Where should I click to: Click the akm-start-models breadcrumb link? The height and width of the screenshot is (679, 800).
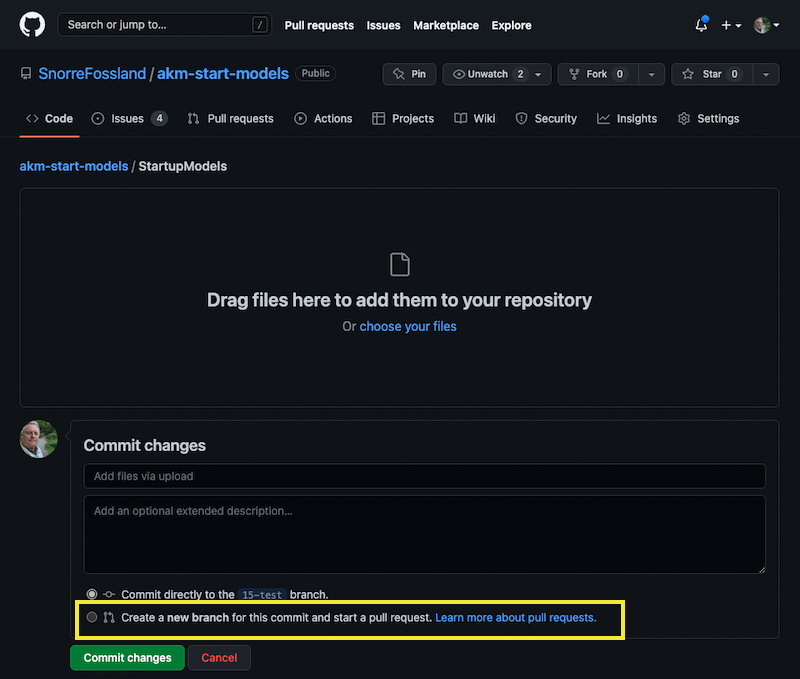(x=74, y=166)
